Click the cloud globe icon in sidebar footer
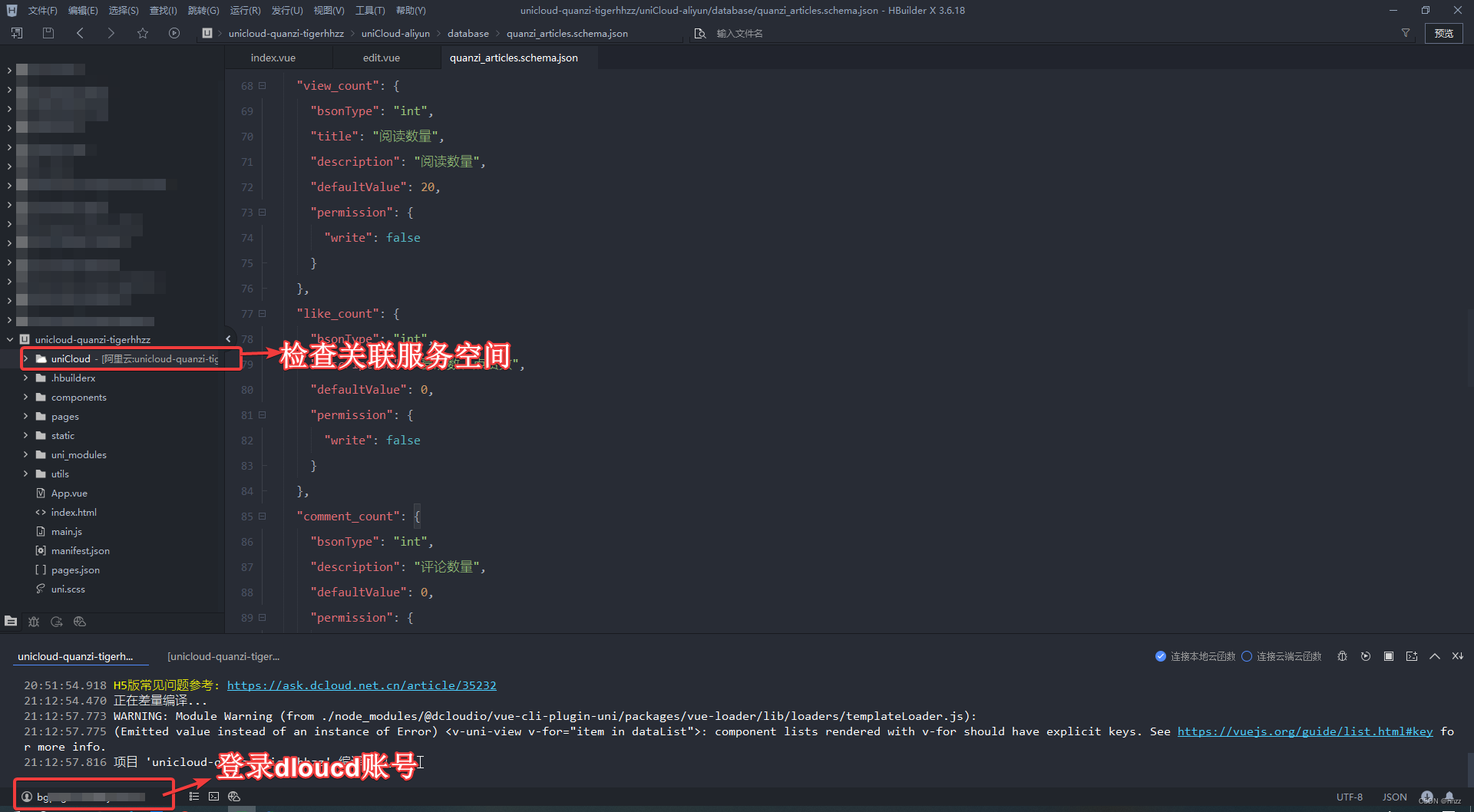 [80, 622]
